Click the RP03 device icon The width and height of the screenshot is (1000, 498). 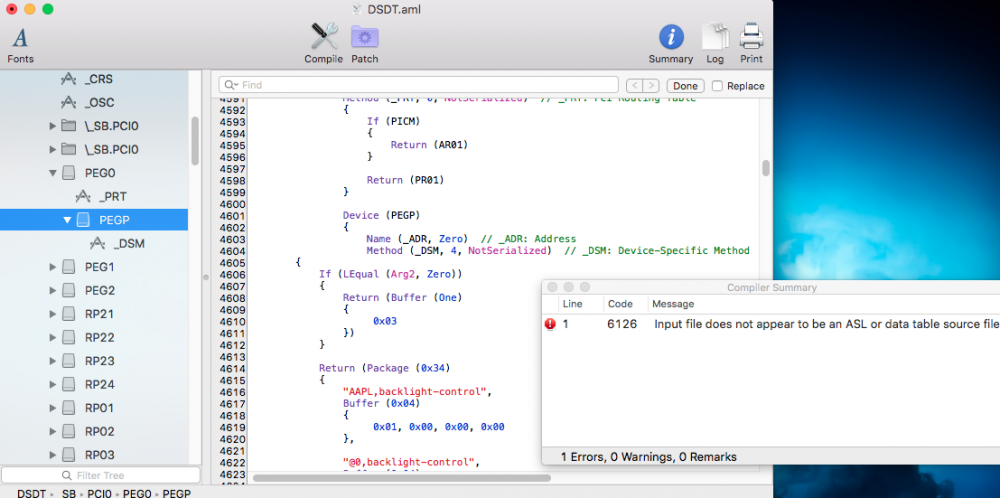[x=69, y=455]
